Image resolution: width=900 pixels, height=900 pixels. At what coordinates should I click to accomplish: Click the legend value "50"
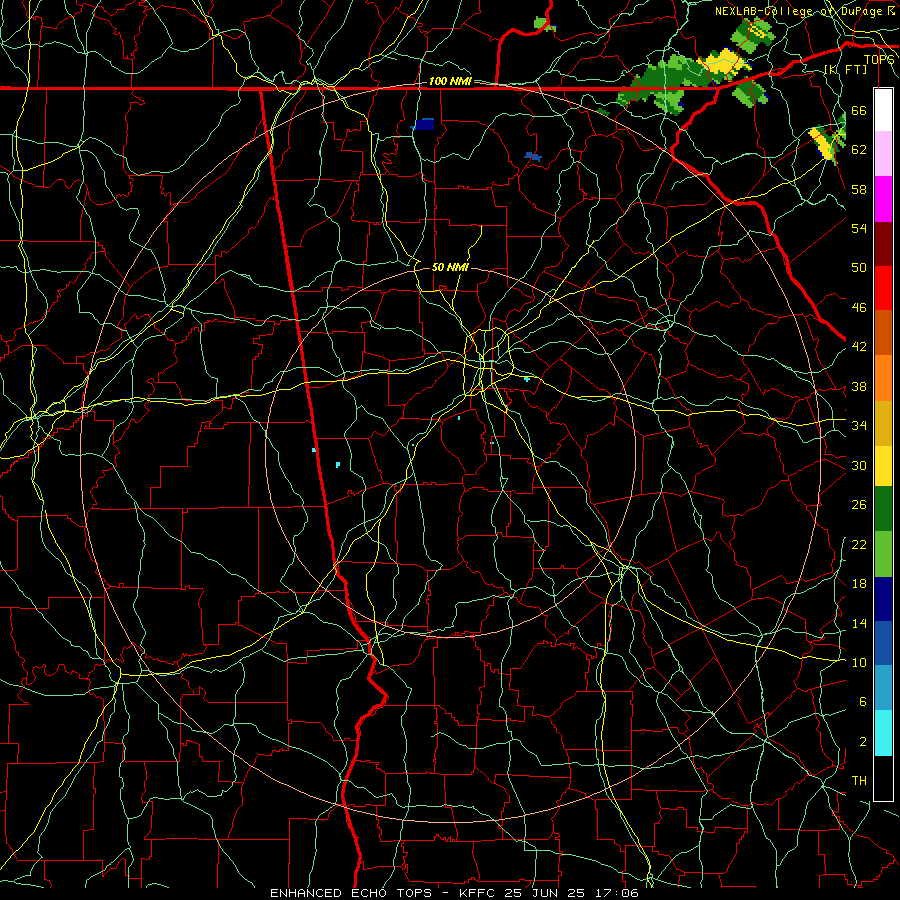[x=859, y=268]
